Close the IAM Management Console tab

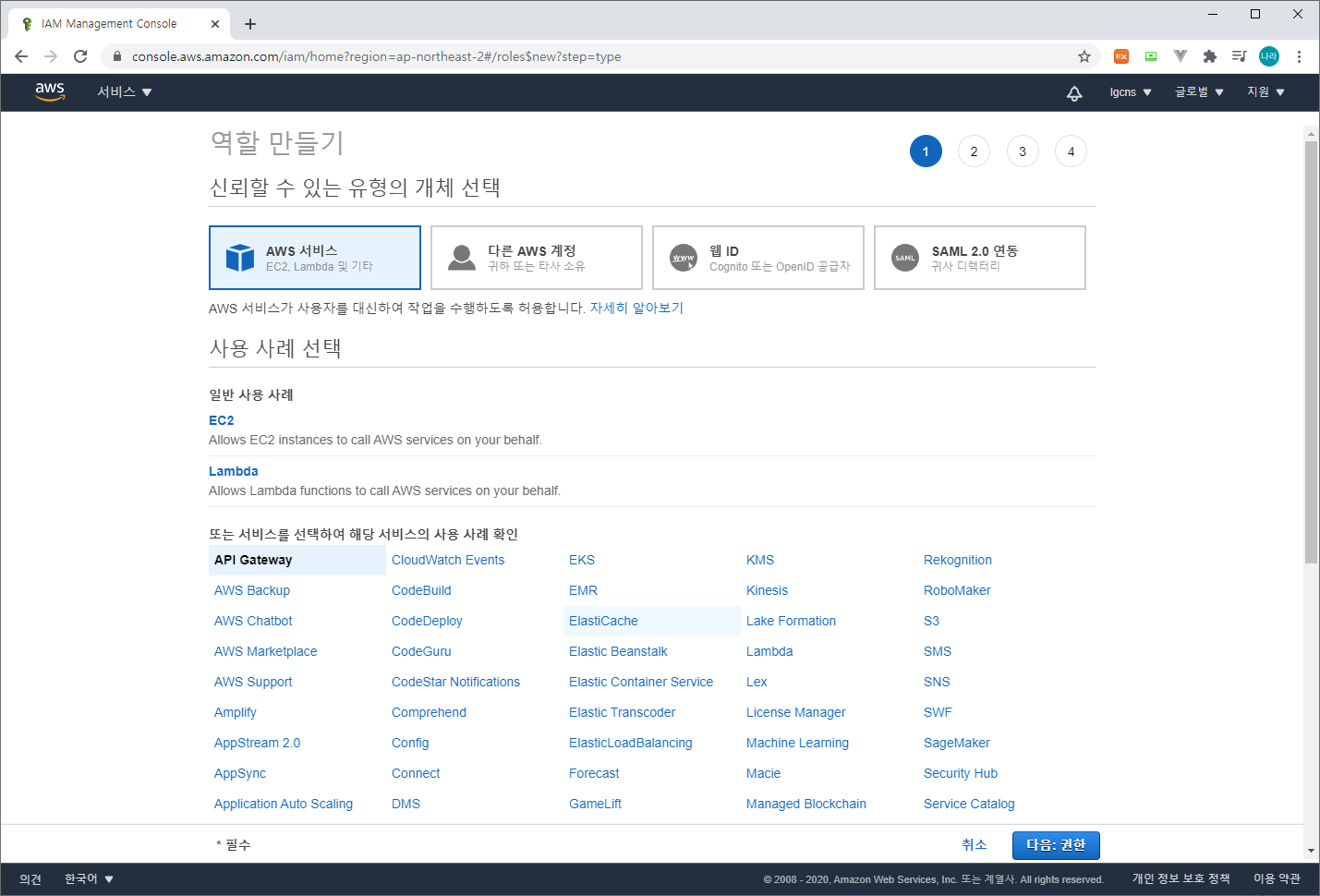215,24
